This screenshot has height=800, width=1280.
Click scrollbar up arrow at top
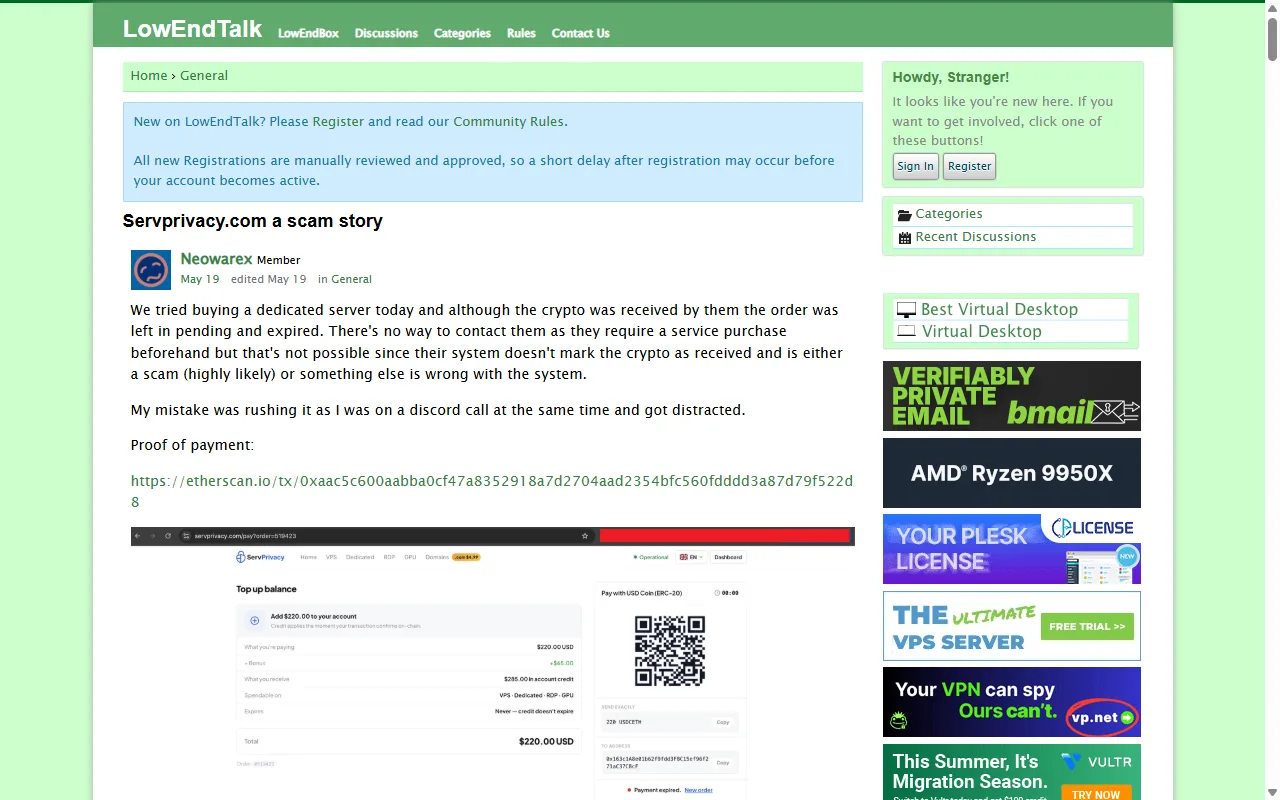[x=1272, y=7]
